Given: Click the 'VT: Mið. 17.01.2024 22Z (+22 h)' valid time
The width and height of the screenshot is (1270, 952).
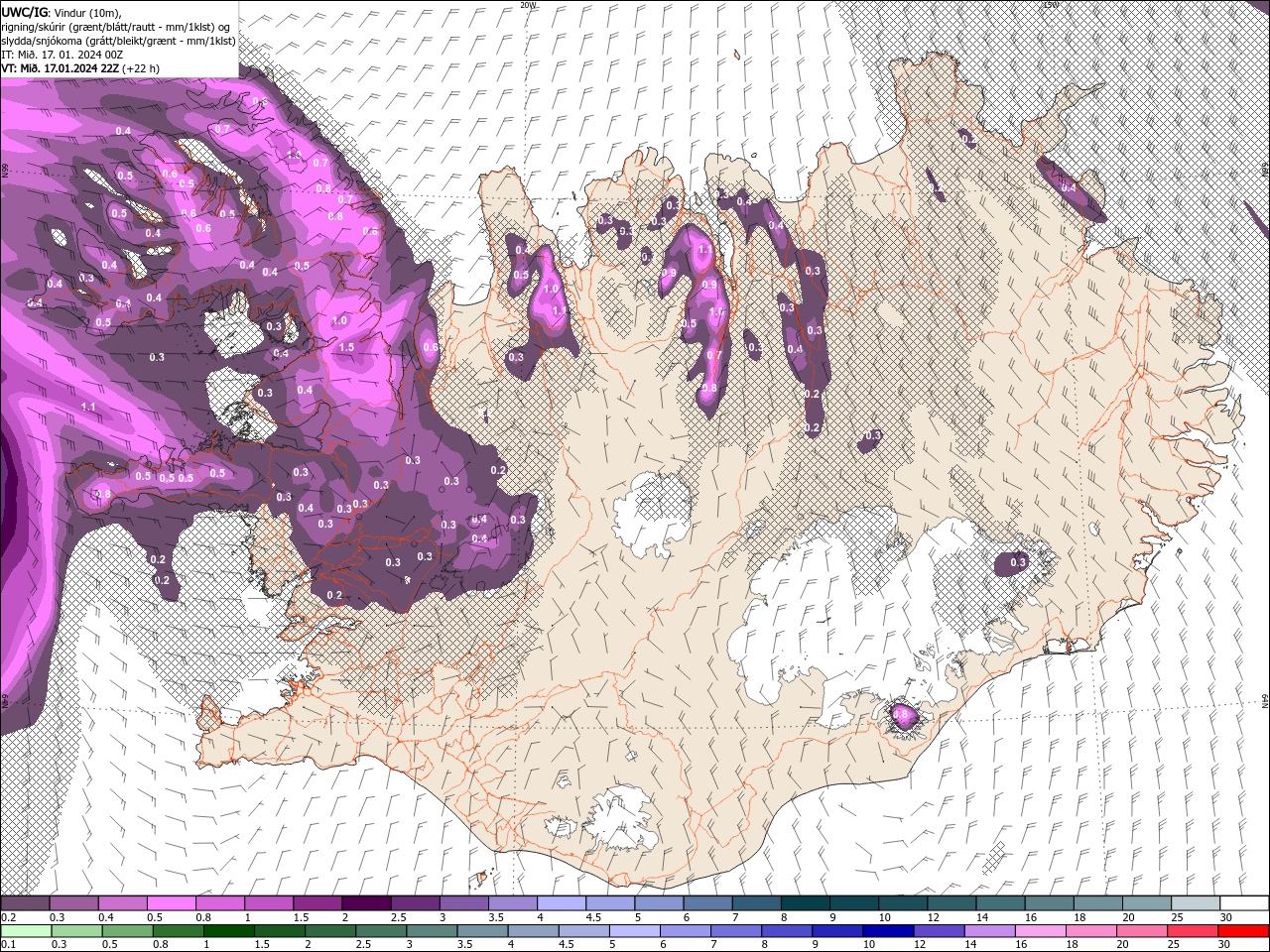Looking at the screenshot, I should pos(80,68).
